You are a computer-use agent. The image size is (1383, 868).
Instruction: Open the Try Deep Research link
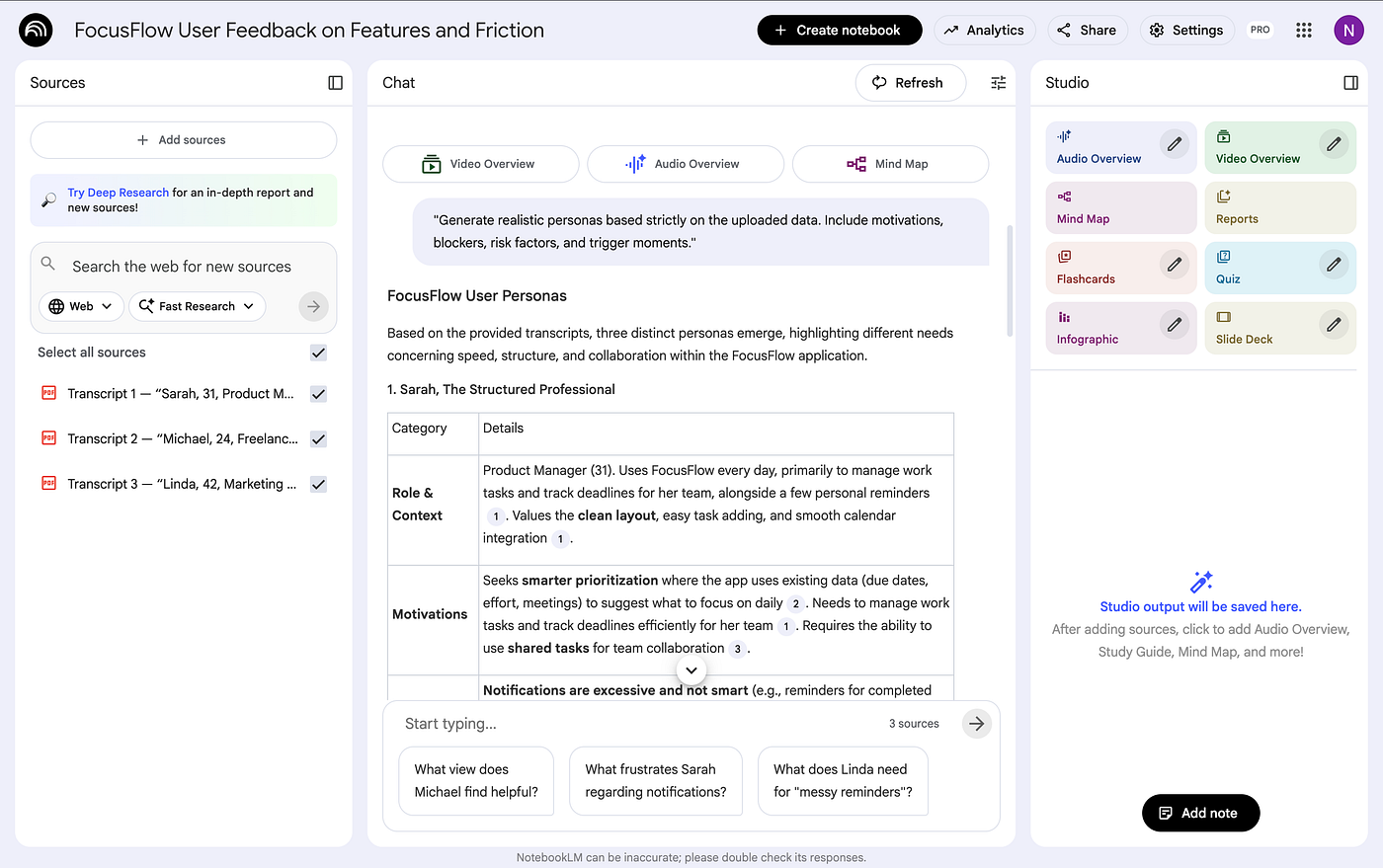point(118,193)
